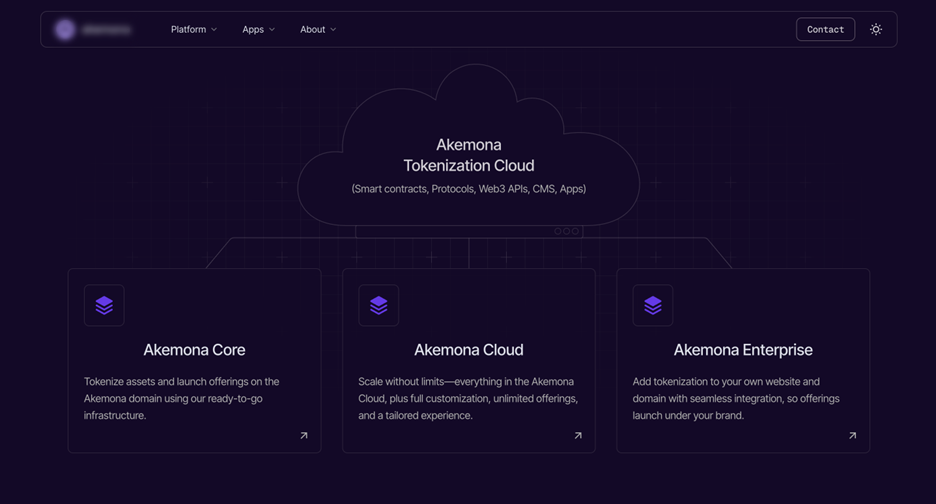This screenshot has height=504, width=936.
Task: Click the Akemona Core description text
Action: coord(182,398)
